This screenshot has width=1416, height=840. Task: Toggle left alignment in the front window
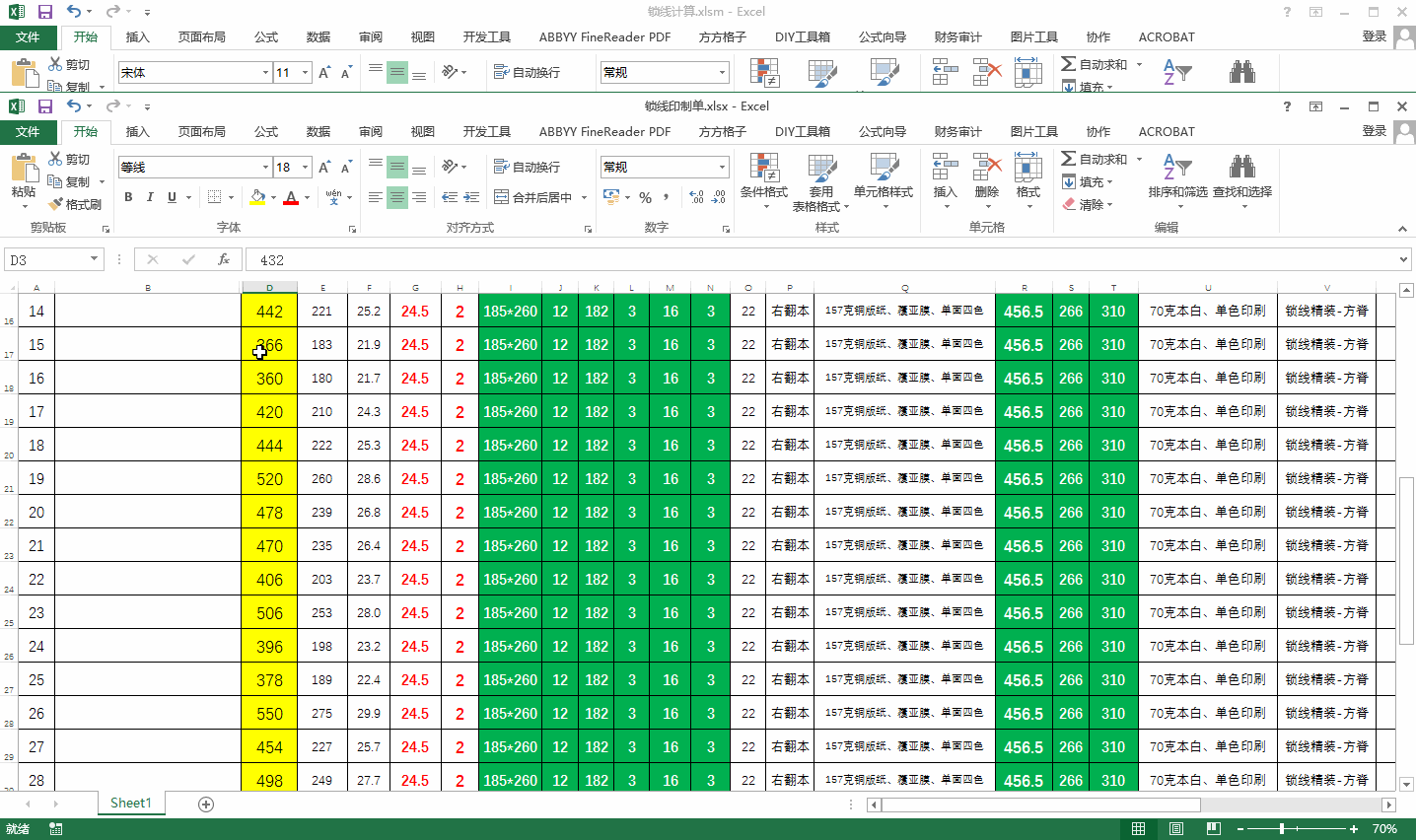click(x=375, y=197)
